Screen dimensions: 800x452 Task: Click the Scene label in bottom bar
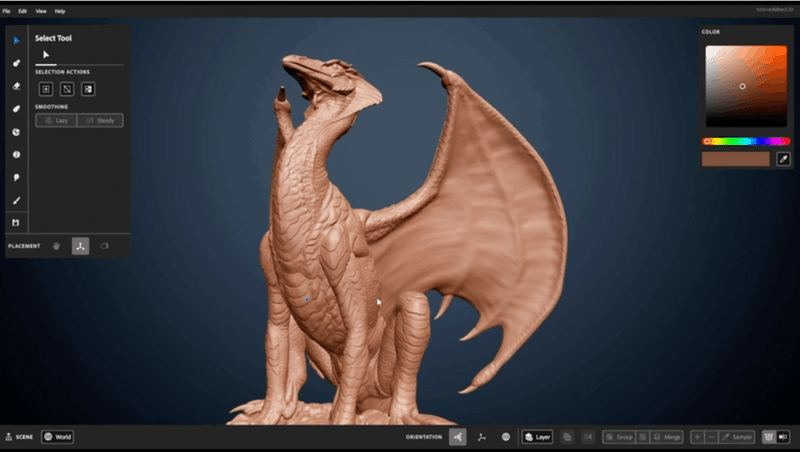tap(19, 437)
